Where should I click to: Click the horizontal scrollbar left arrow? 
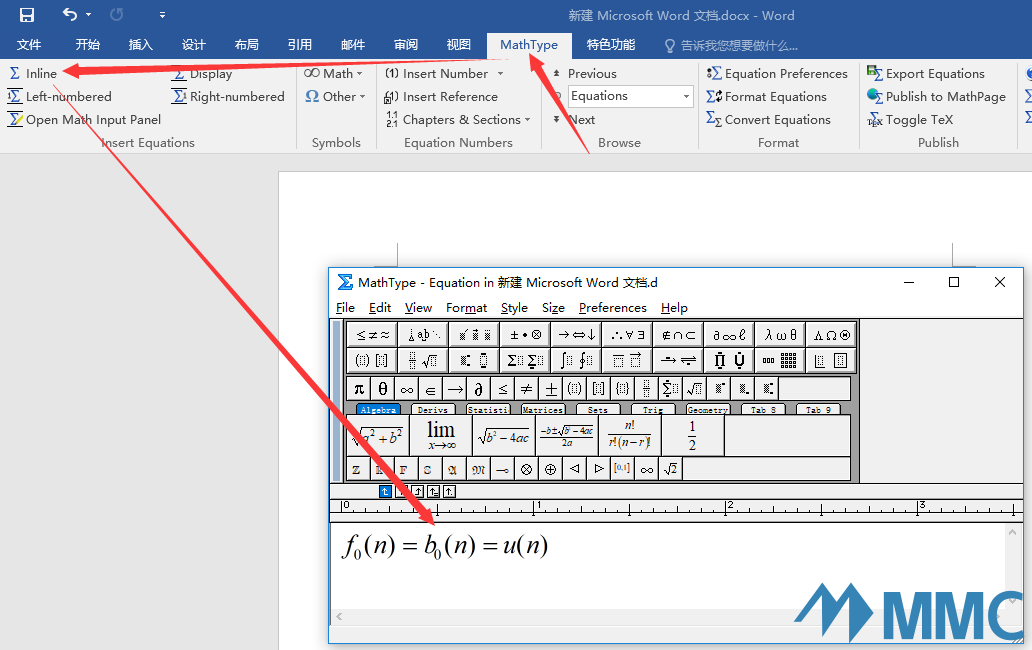pyautogui.click(x=340, y=616)
